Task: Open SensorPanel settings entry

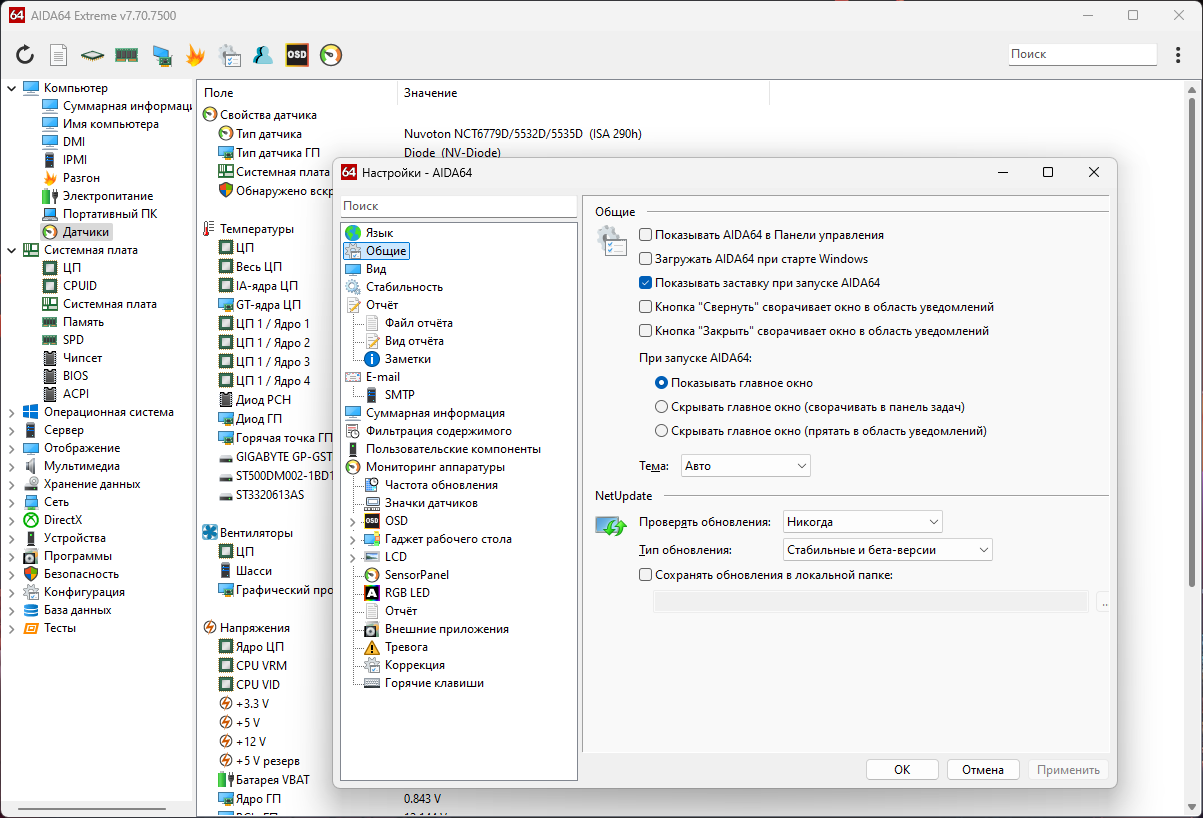Action: click(x=416, y=575)
